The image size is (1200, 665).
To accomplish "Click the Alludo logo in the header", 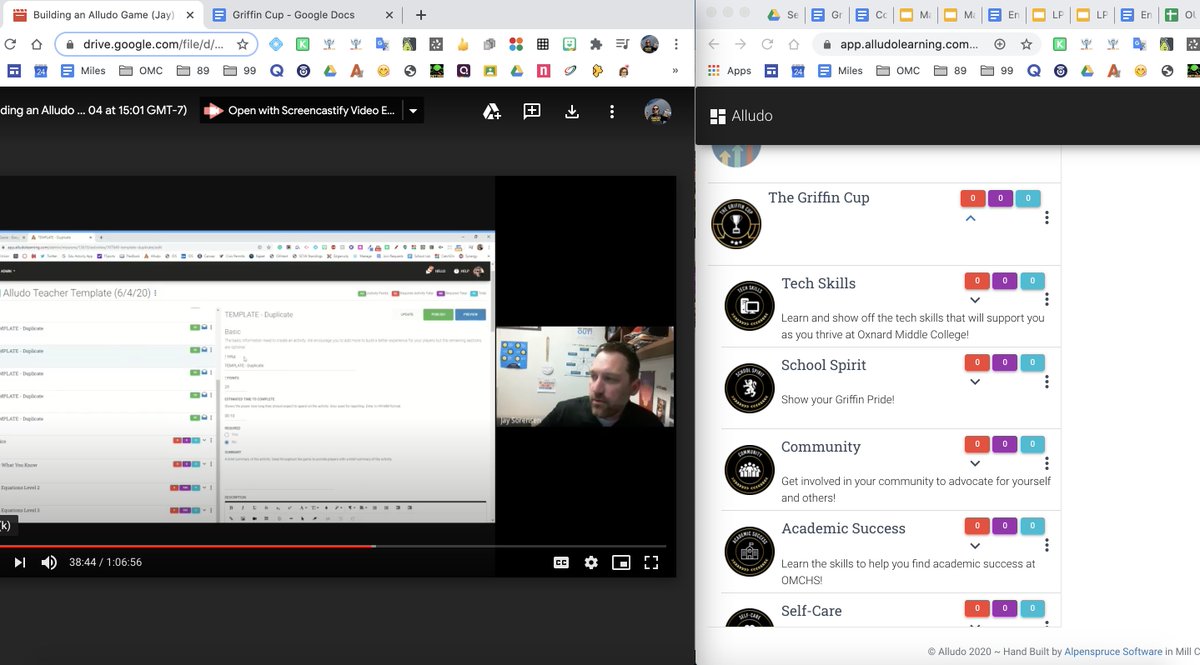I will [741, 116].
